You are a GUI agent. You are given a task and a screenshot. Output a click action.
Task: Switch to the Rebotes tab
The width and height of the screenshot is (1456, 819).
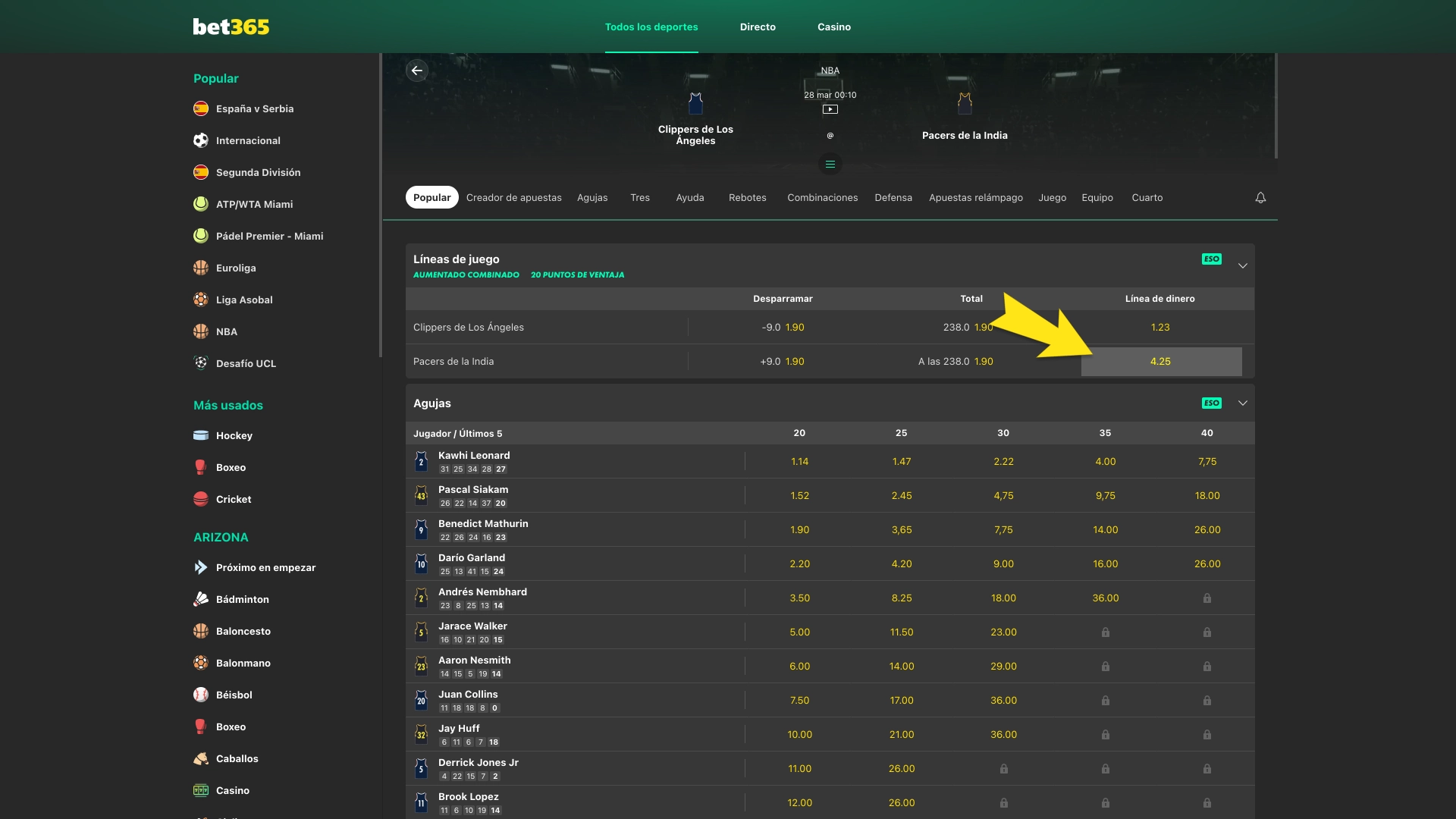coord(748,197)
